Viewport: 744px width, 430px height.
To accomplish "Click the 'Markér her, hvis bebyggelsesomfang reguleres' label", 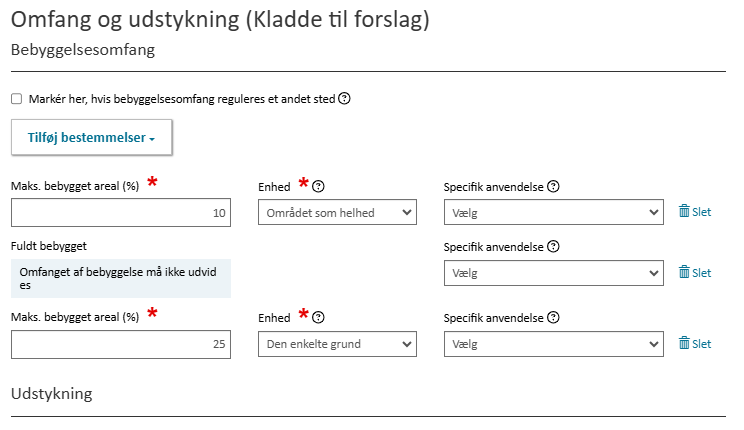I will [182, 99].
